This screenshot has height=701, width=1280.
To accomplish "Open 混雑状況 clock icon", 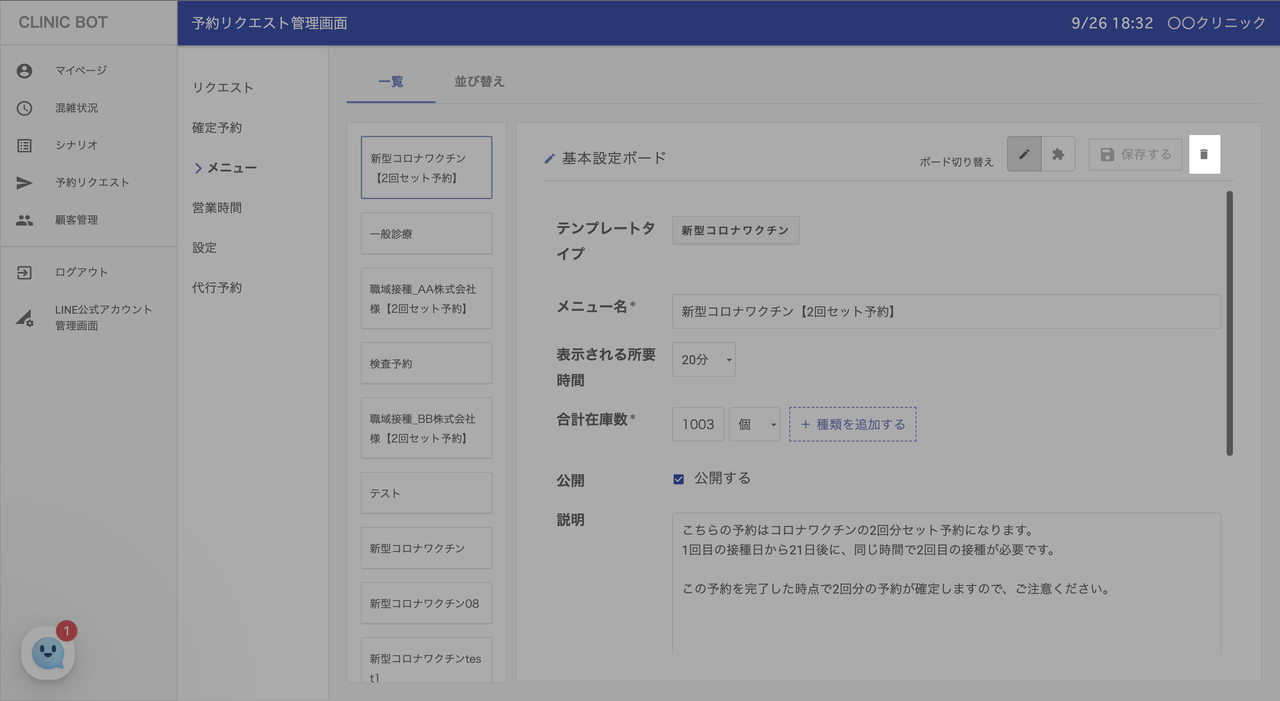I will pyautogui.click(x=25, y=108).
